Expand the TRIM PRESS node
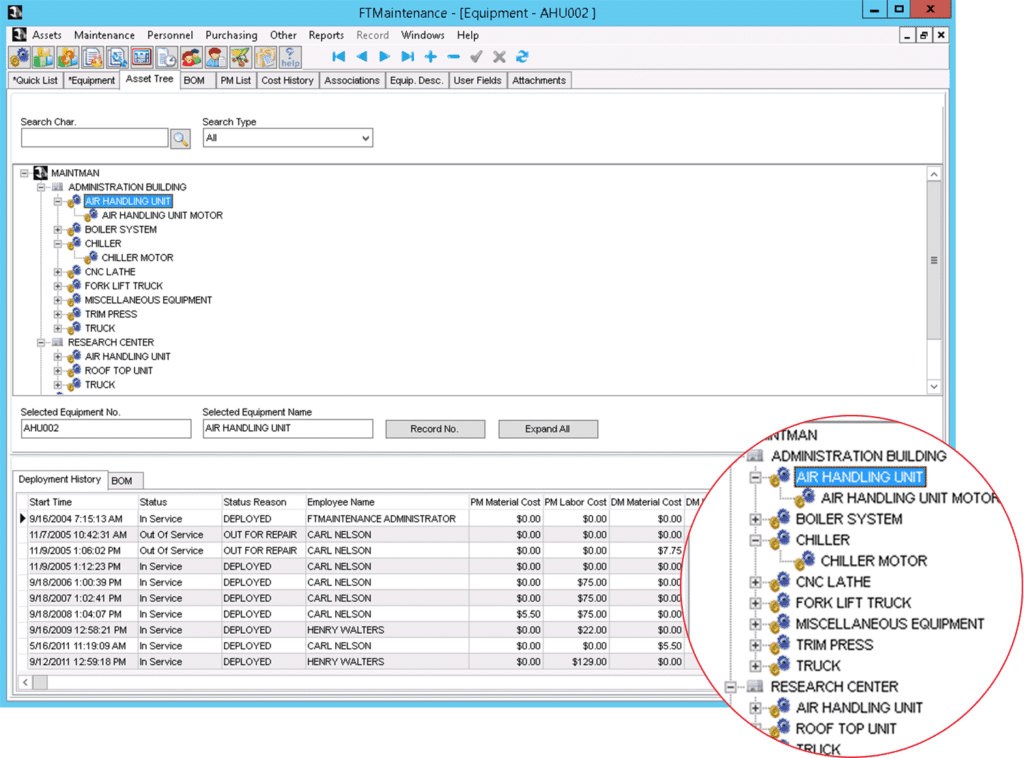Image resolution: width=1024 pixels, height=758 pixels. (x=58, y=315)
